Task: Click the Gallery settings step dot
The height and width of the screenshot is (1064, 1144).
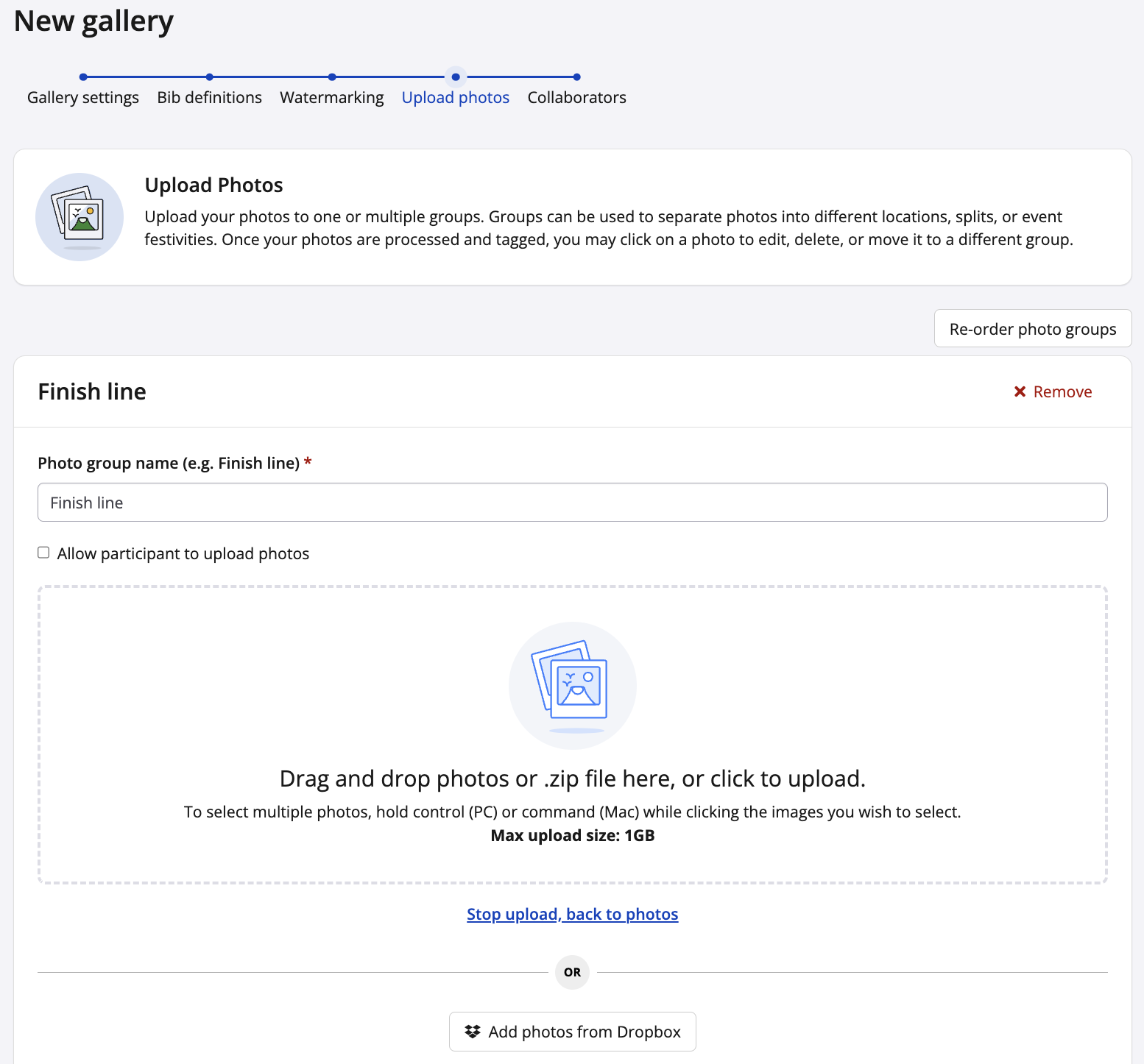Action: (x=83, y=77)
